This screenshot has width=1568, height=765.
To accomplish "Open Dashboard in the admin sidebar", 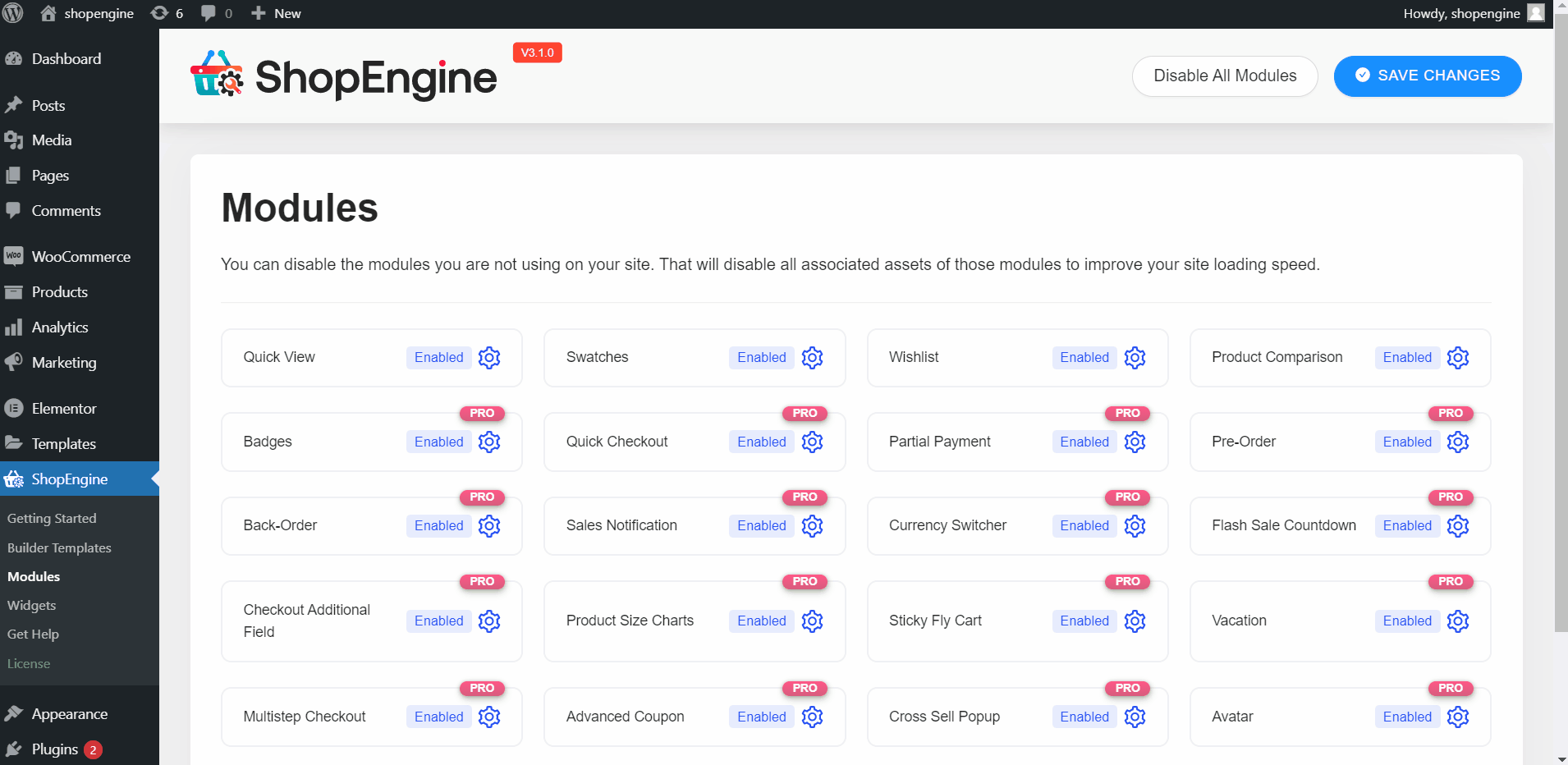I will tap(80, 59).
